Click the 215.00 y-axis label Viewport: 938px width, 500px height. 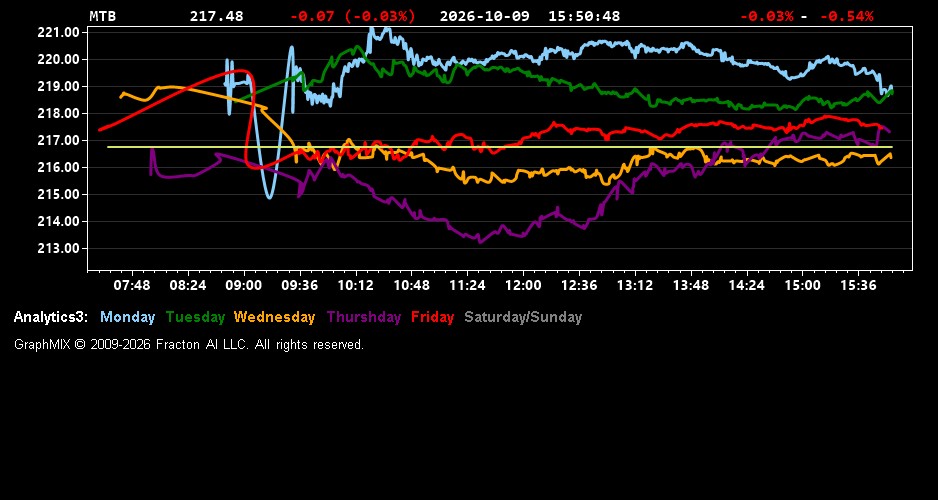(59, 194)
